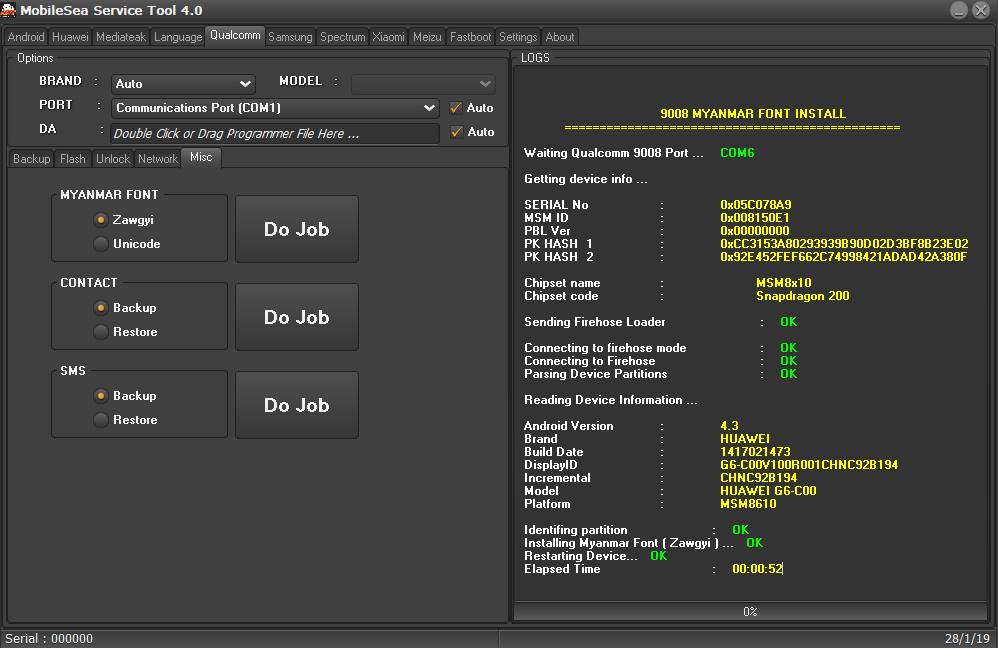Switch to the Flash sub-tab
998x648 pixels.
(73, 158)
